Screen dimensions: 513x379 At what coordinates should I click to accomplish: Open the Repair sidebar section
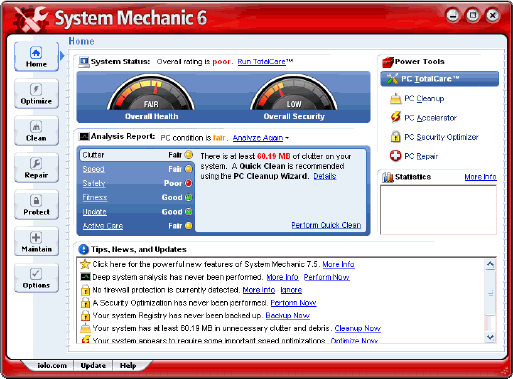click(36, 168)
